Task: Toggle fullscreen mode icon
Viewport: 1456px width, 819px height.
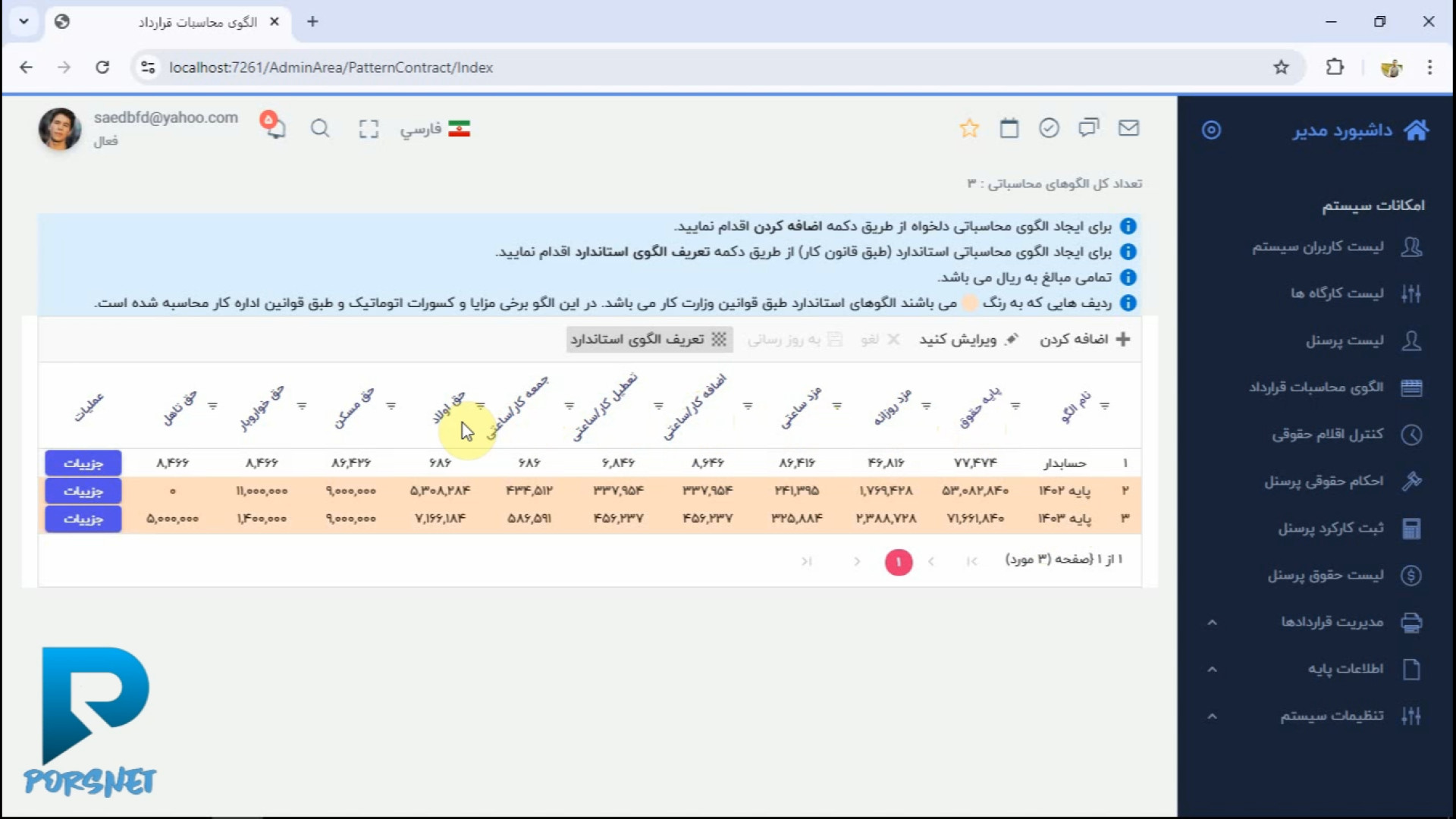Action: click(x=369, y=129)
